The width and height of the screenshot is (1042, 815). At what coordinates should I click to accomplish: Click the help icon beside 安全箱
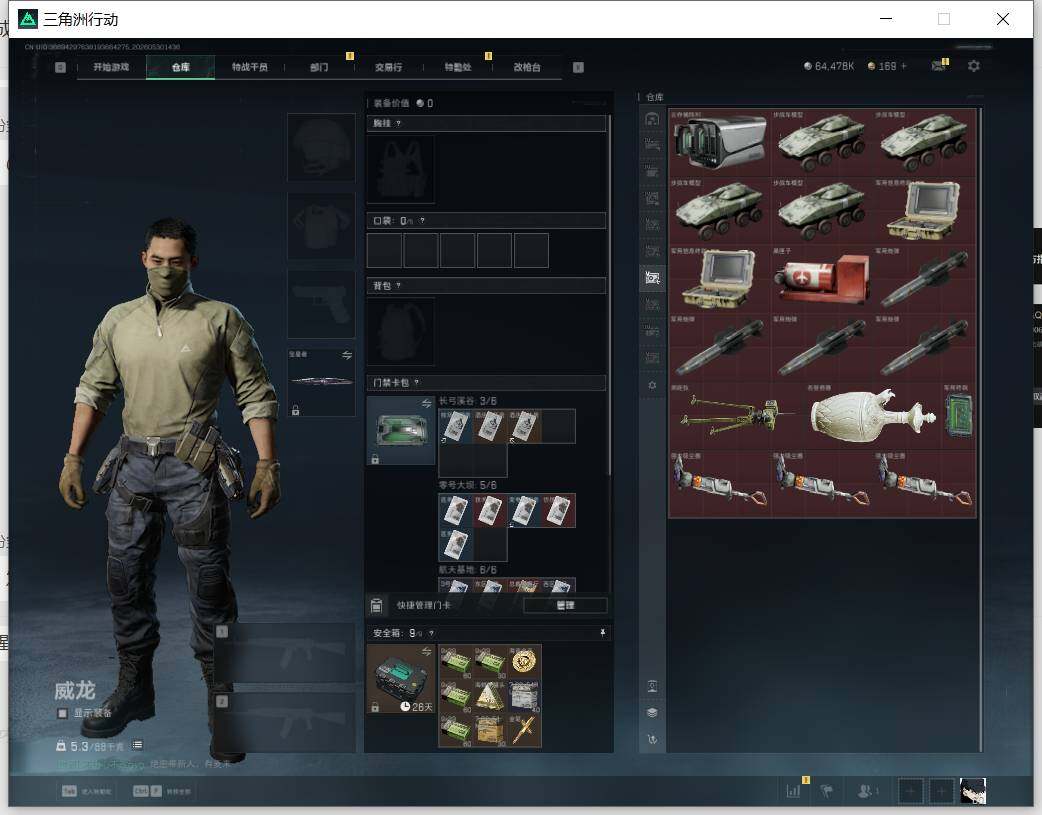431,634
